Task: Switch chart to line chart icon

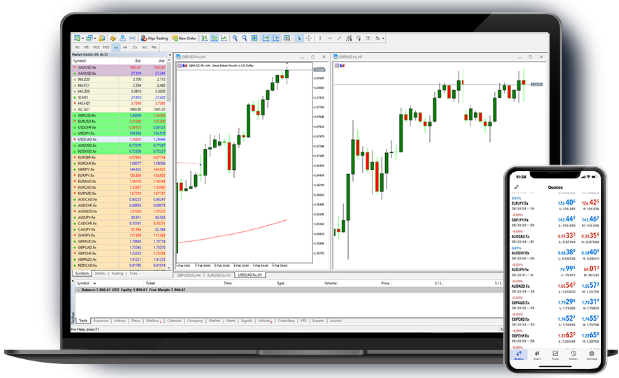Action: [224, 38]
